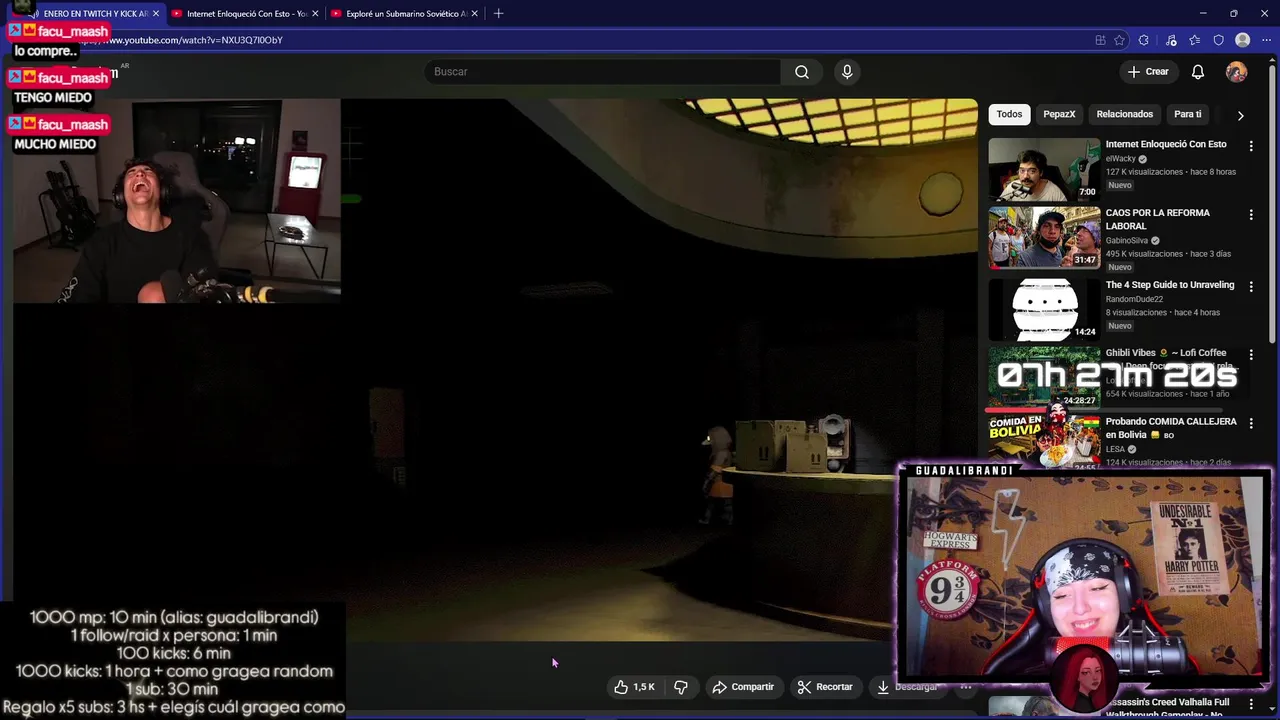Open CAOS POR LA REFORMA LABORAL thumbnail

(x=1044, y=238)
